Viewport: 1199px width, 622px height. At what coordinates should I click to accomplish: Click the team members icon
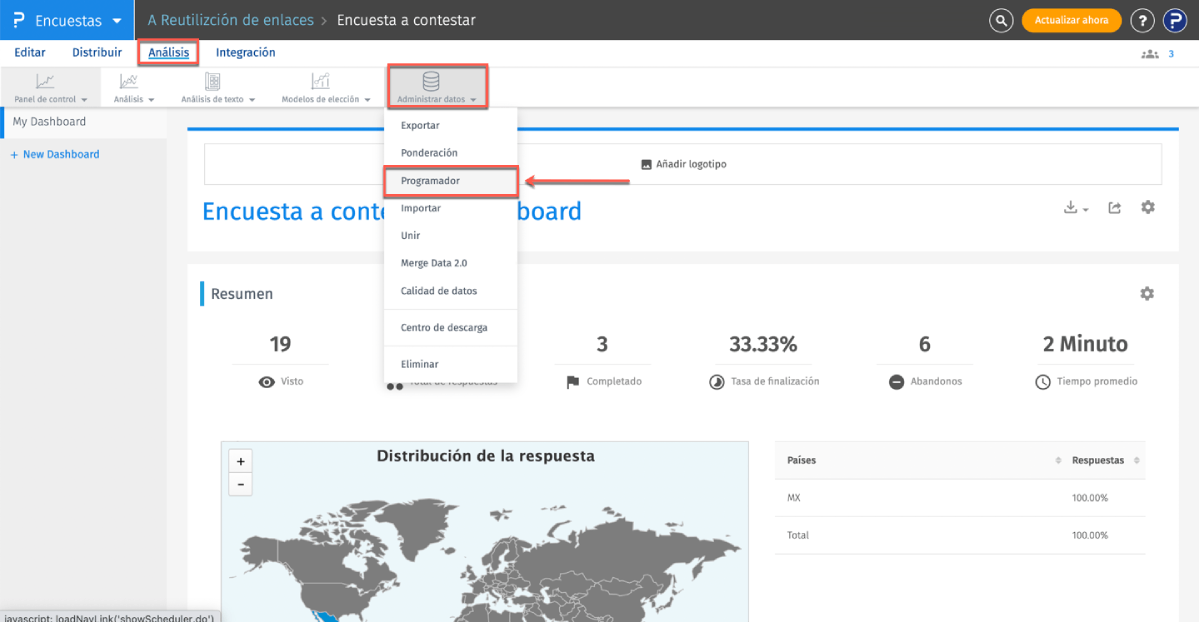coord(1150,54)
